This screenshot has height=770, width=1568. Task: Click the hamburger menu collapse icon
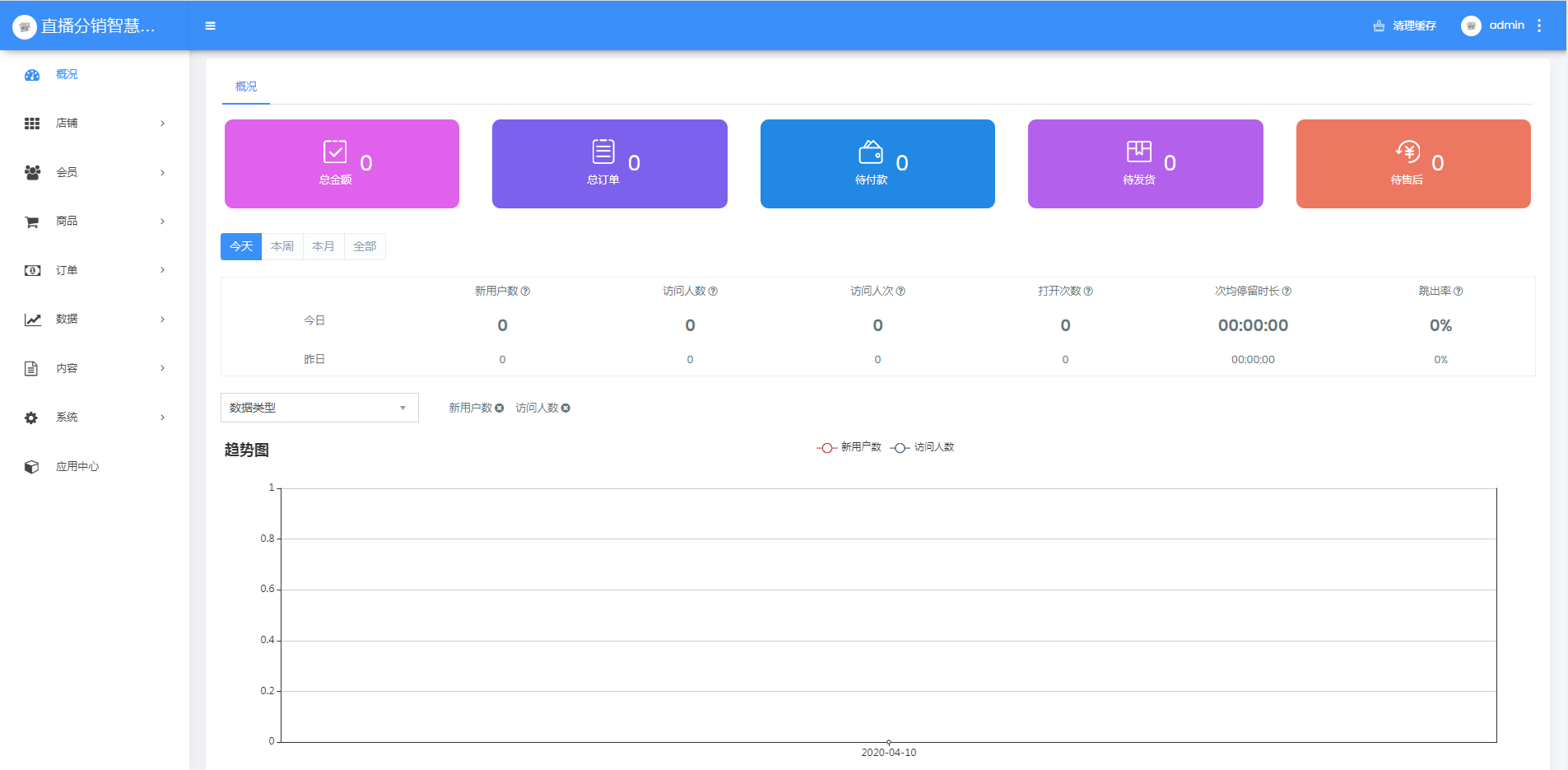coord(210,26)
